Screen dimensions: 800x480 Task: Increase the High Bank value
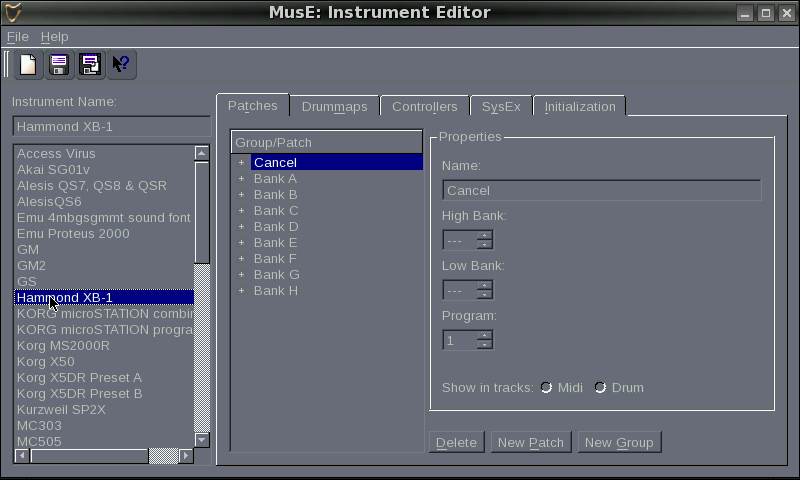pyautogui.click(x=485, y=235)
